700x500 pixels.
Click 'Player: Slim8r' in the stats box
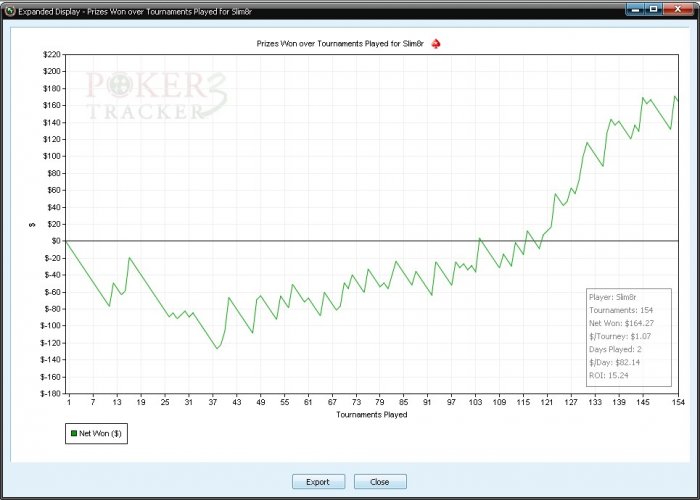[x=612, y=297]
